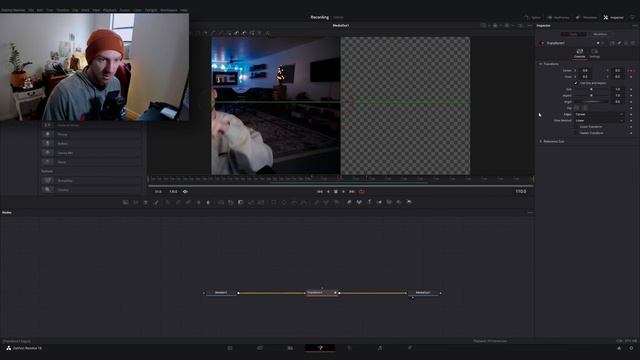
Task: Open the Playback menu
Action: pos(109,10)
